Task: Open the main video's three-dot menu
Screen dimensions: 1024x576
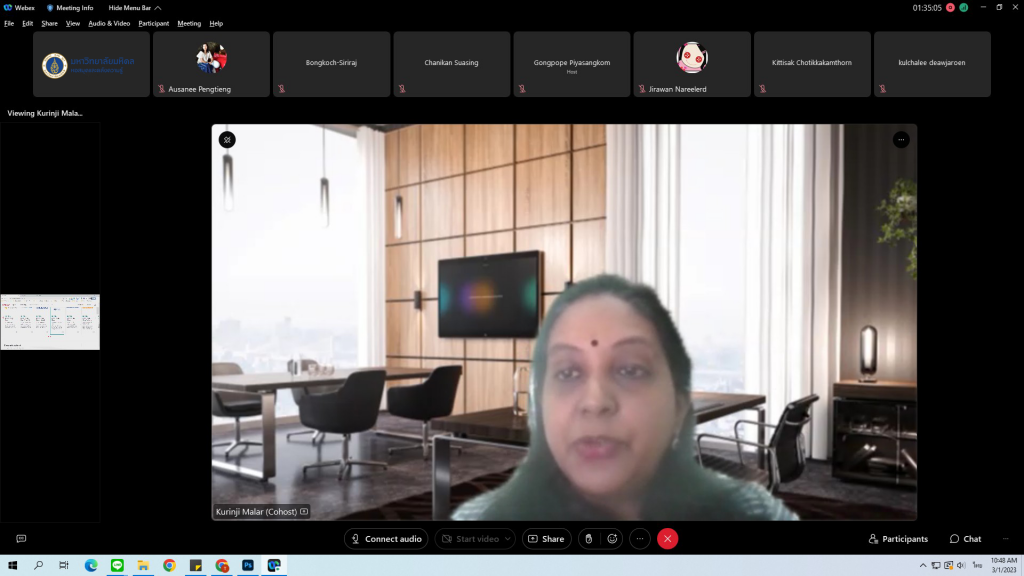Action: [x=901, y=140]
